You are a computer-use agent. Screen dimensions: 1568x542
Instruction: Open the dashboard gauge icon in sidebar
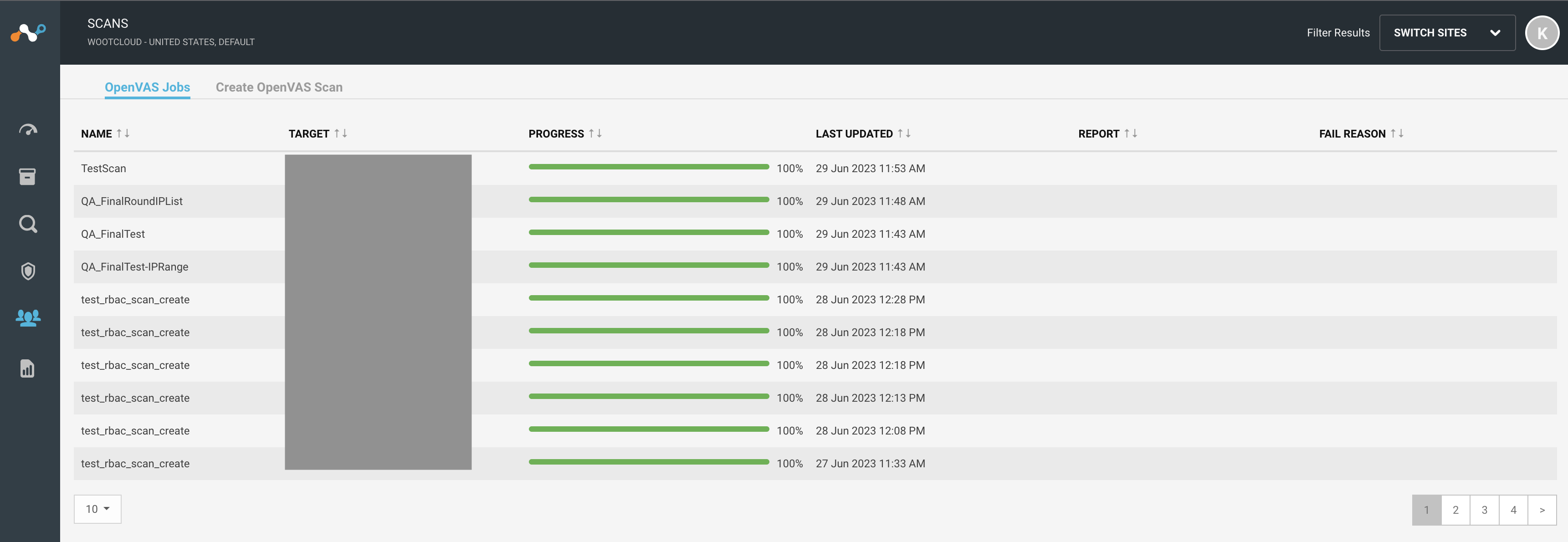(28, 129)
